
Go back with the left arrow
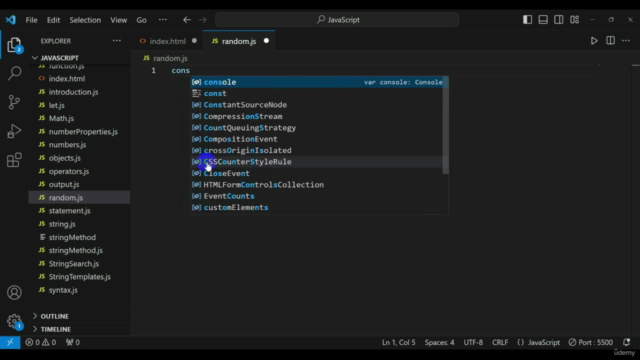point(187,20)
